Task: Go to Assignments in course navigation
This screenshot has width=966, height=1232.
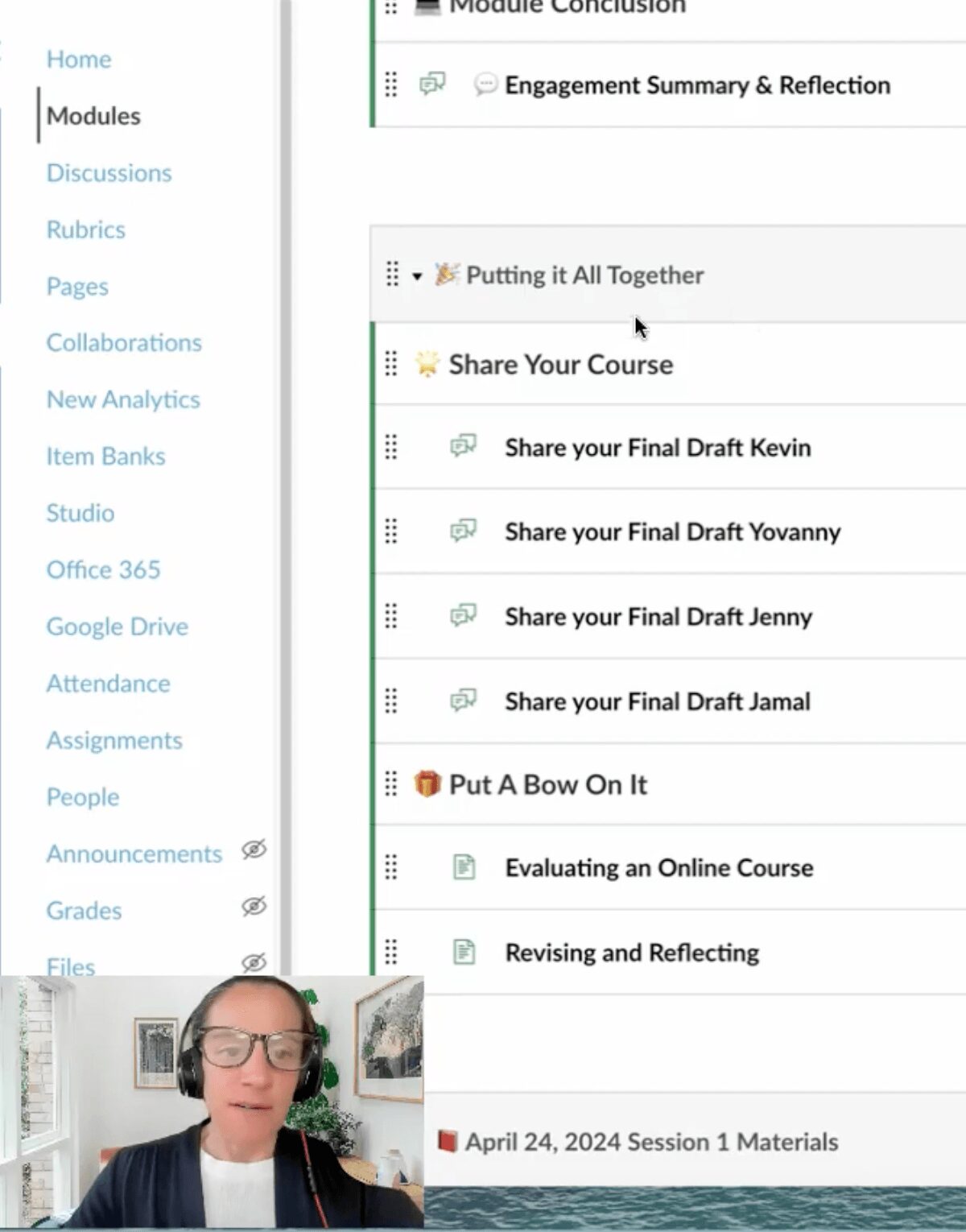Action: pos(114,740)
